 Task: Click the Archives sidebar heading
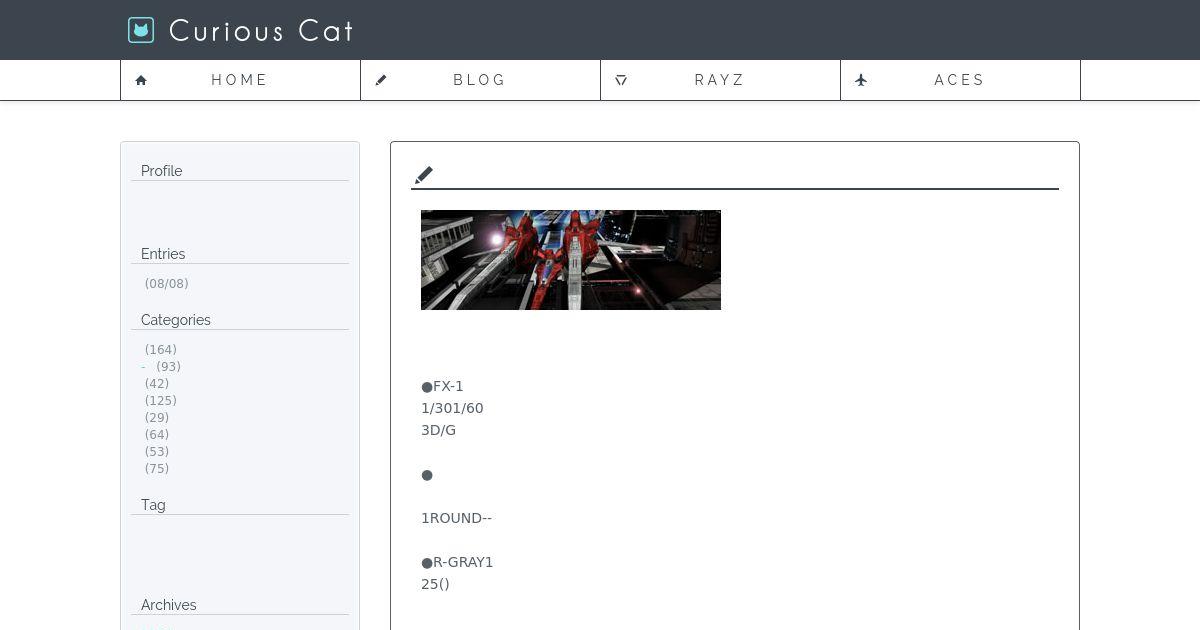[x=169, y=605]
